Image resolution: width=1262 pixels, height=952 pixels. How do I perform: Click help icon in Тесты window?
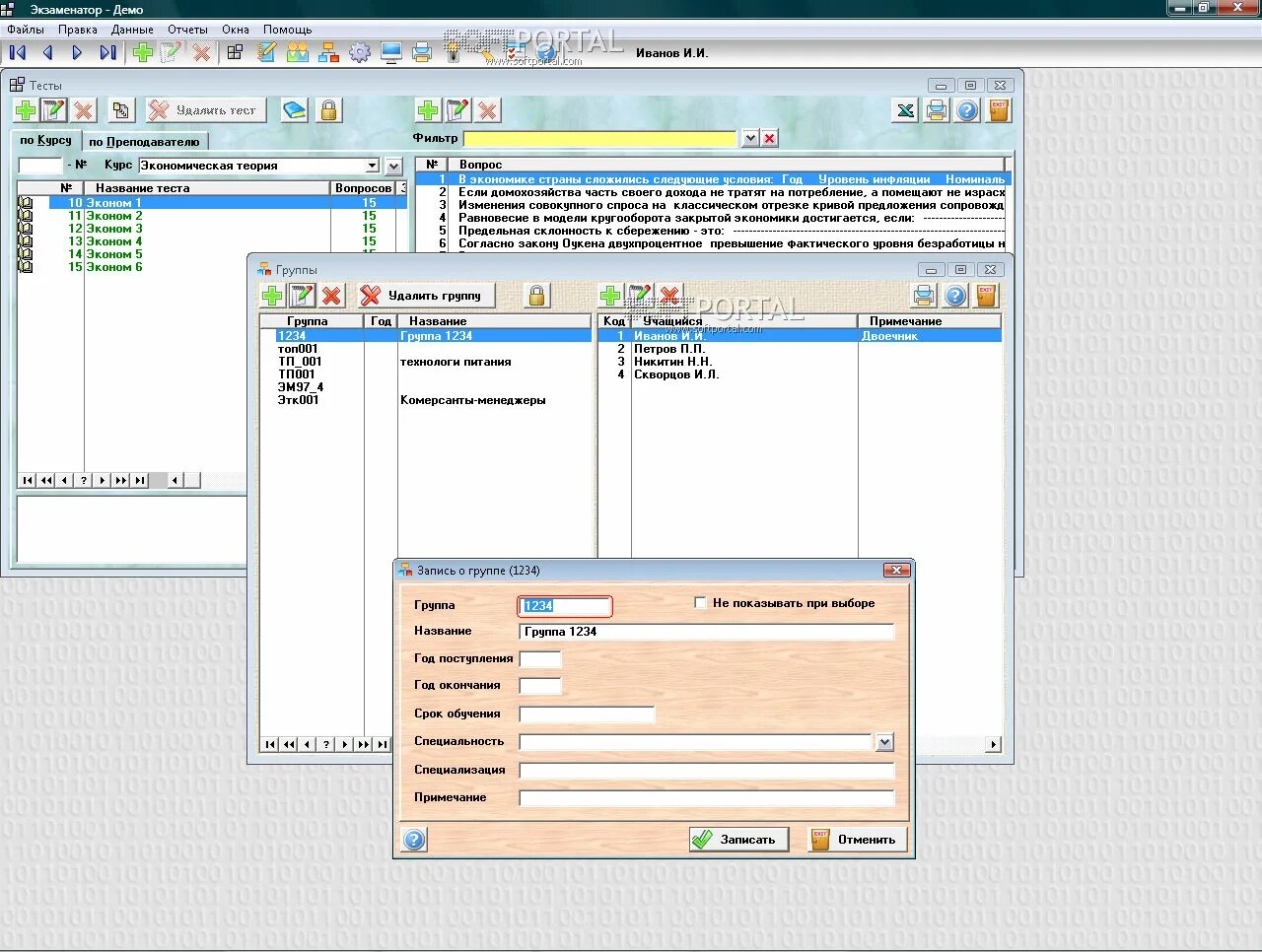(967, 110)
